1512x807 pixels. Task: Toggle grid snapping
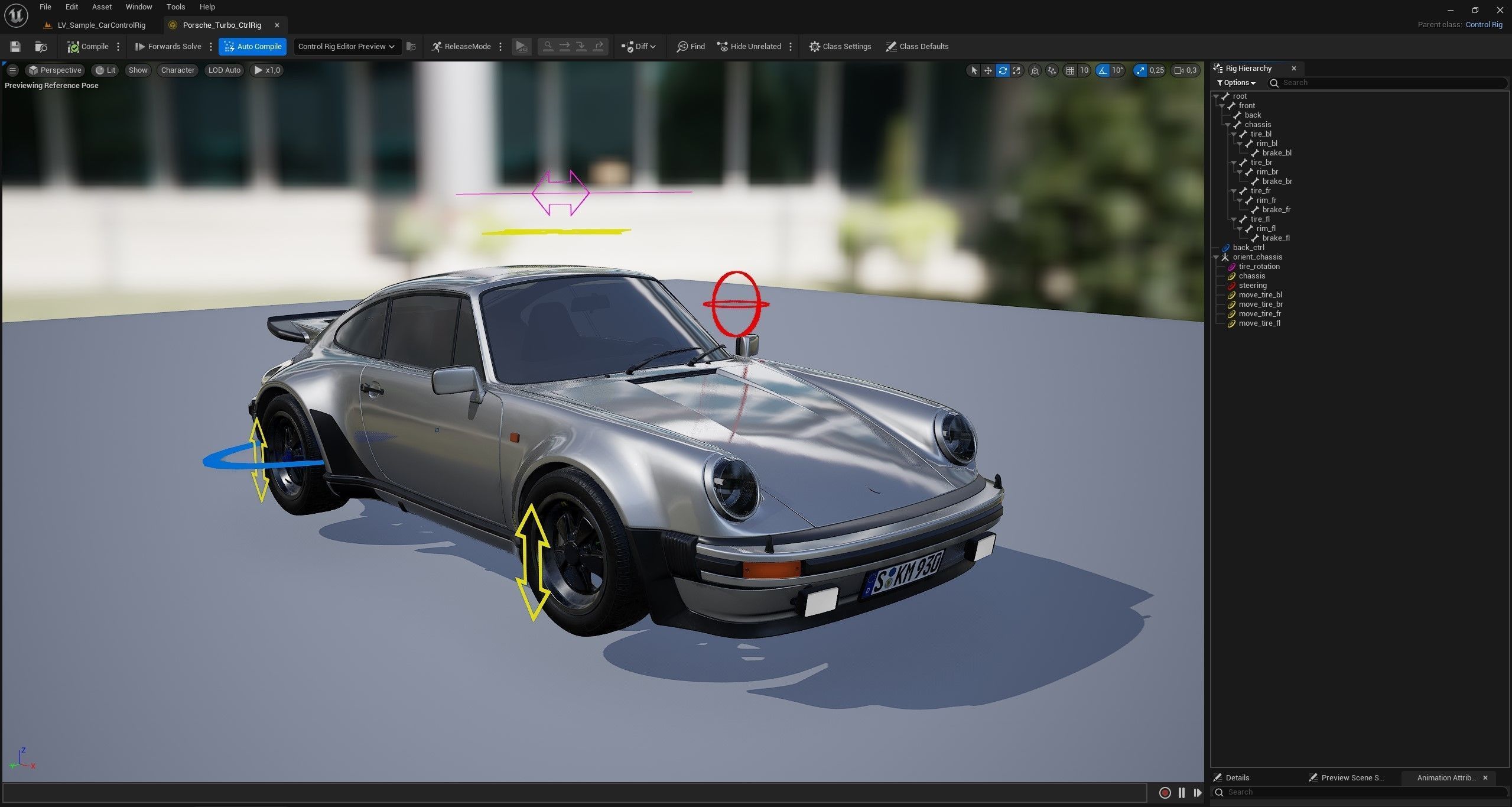coord(1070,70)
